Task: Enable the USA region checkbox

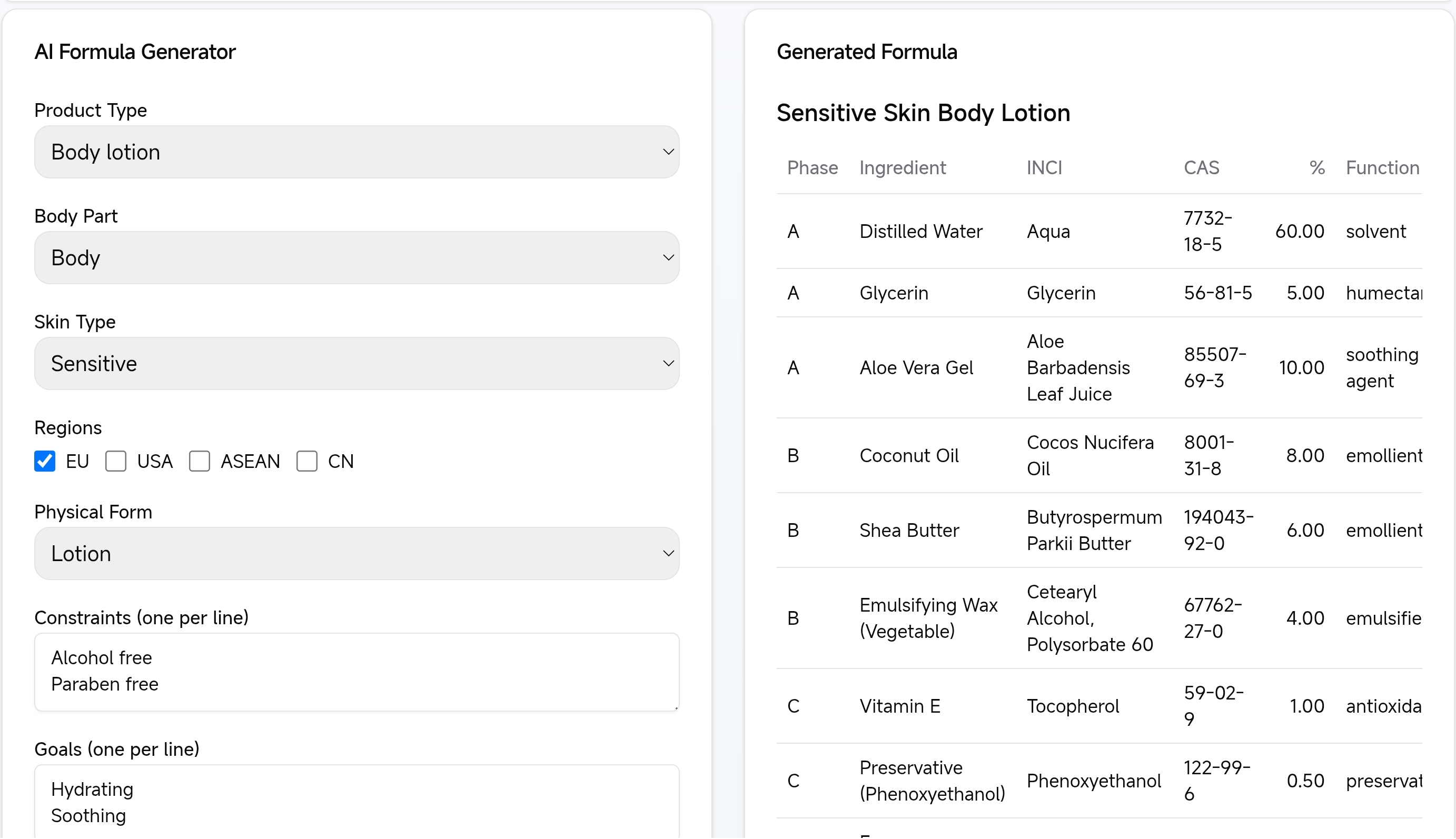Action: (x=116, y=461)
